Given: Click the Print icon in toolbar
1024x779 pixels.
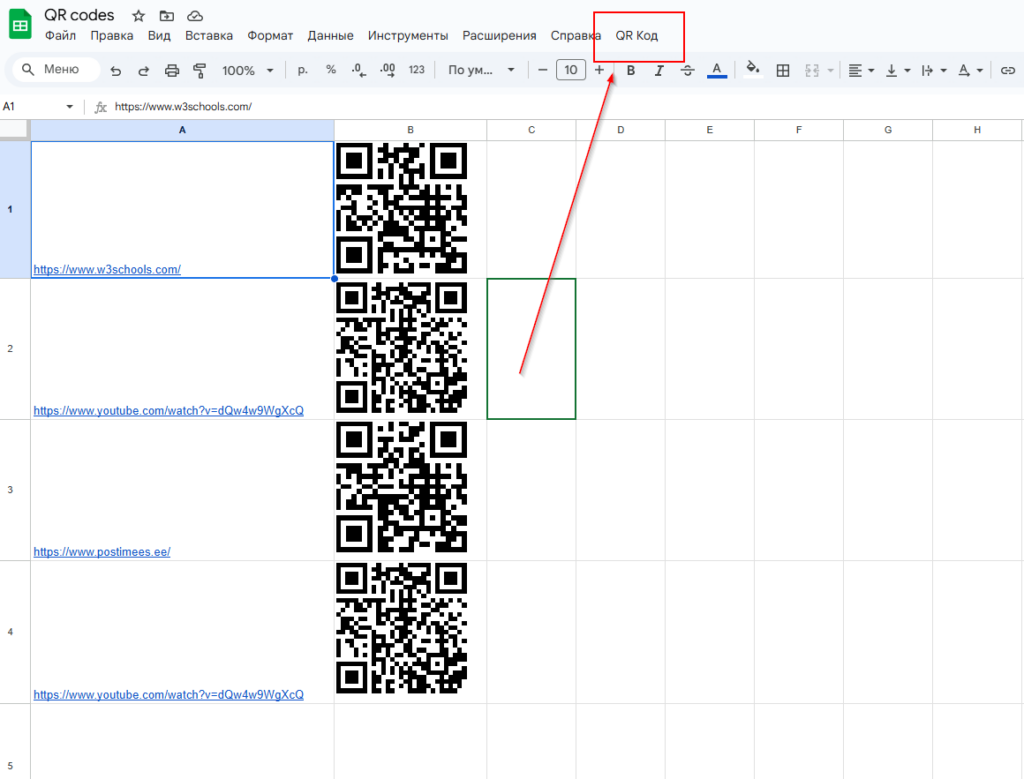Looking at the screenshot, I should (171, 70).
